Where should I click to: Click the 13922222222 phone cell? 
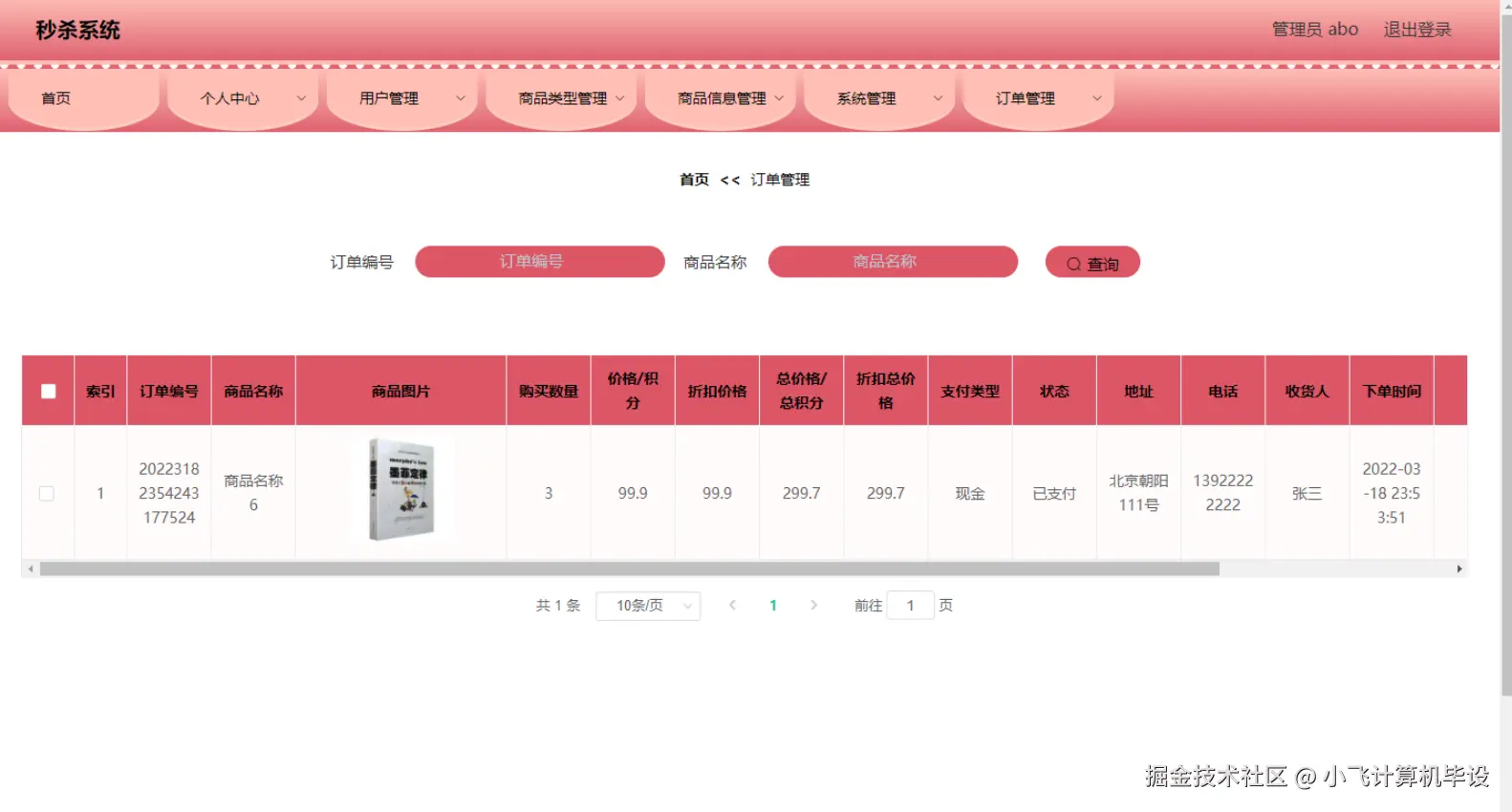pos(1222,493)
